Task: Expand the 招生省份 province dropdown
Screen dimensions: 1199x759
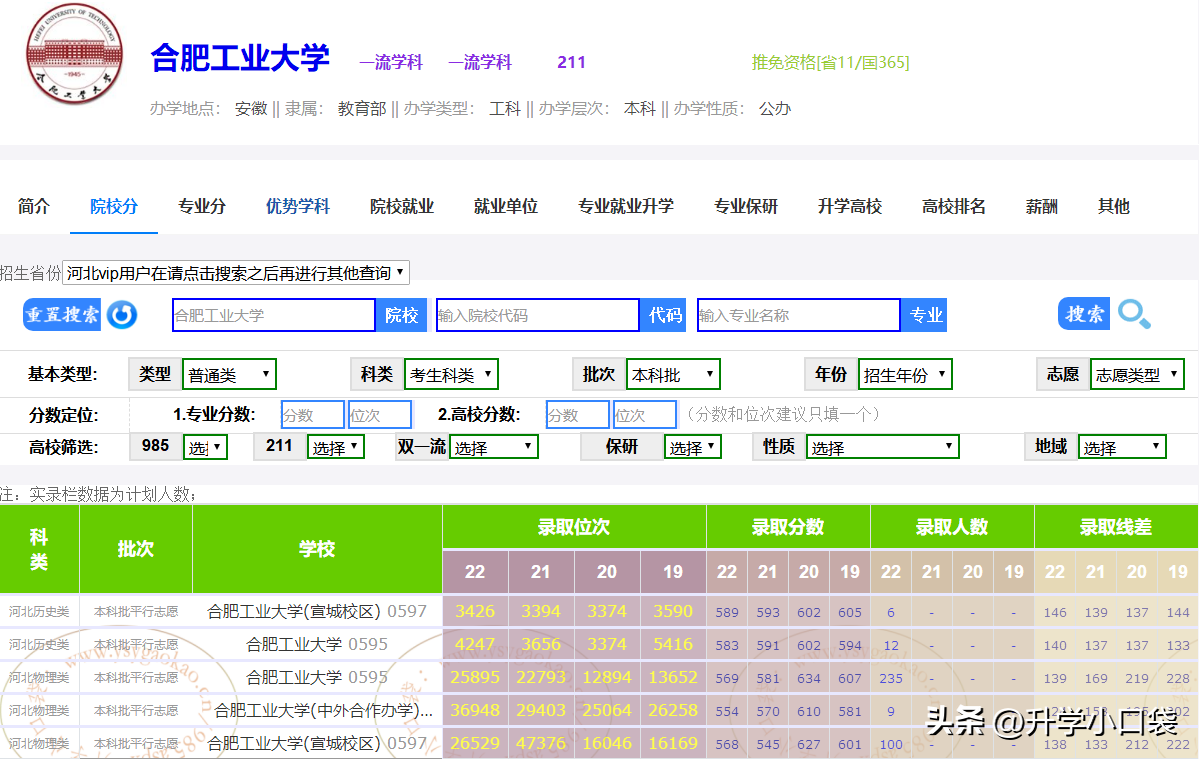Action: pos(236,273)
